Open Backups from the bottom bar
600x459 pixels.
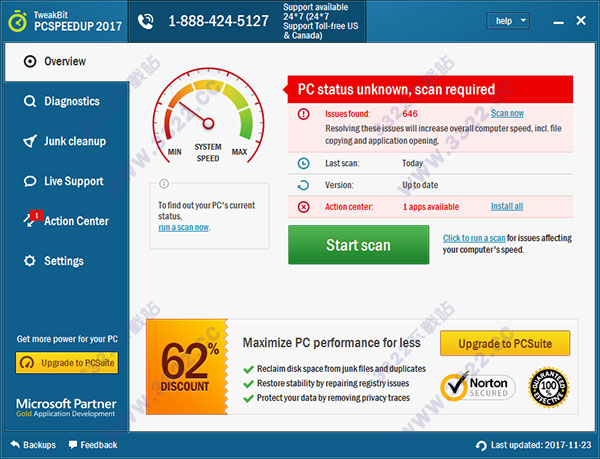33,445
